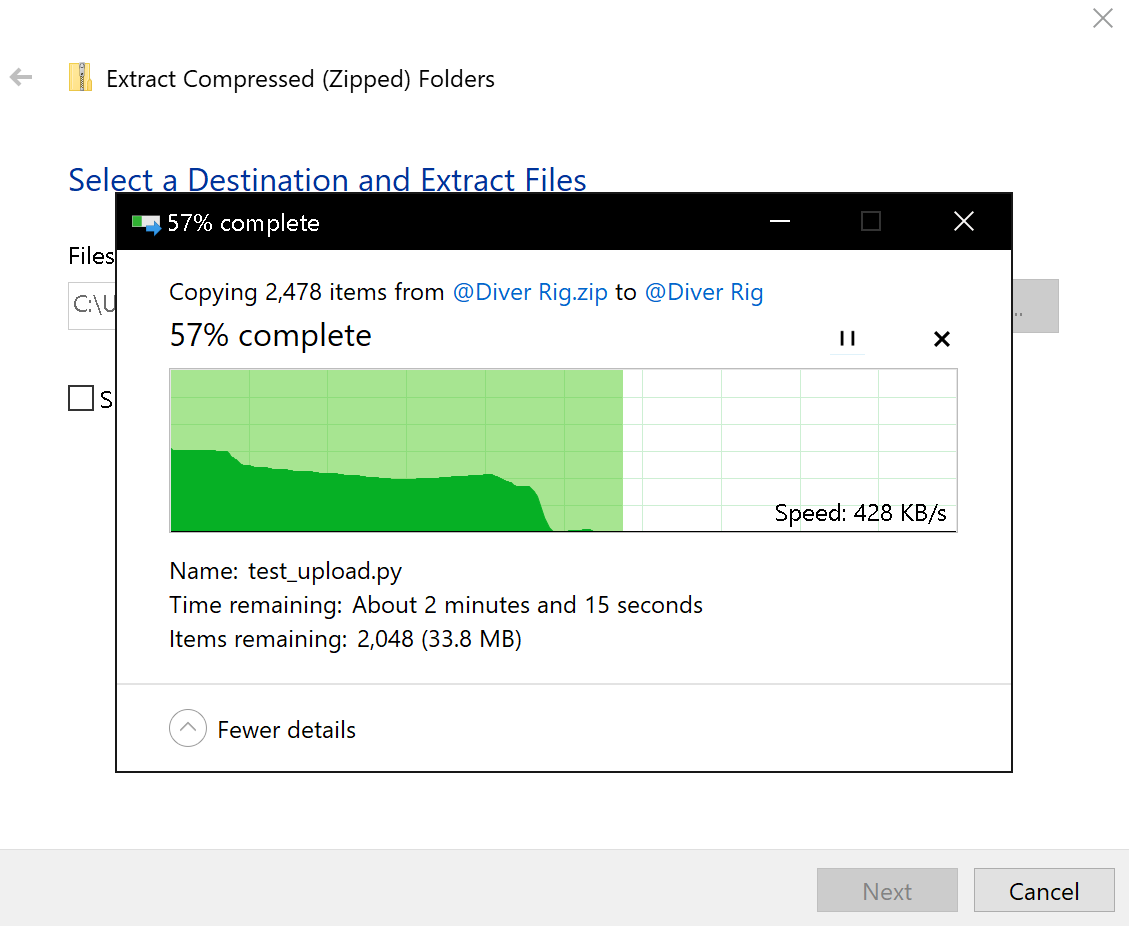The height and width of the screenshot is (926, 1129).
Task: Click 'Select a Destination and Extract Files' heading
Action: tap(328, 179)
